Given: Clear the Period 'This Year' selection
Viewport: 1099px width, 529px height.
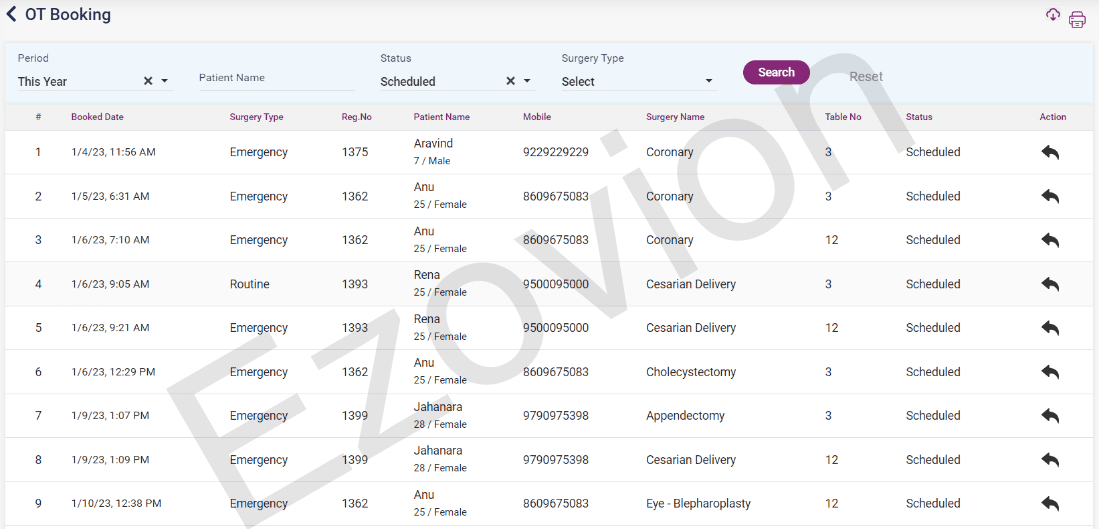Looking at the screenshot, I should coord(148,82).
